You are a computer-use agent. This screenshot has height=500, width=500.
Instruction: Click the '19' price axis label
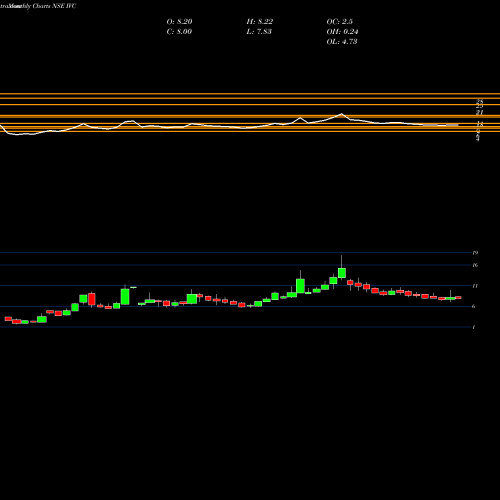click(475, 253)
